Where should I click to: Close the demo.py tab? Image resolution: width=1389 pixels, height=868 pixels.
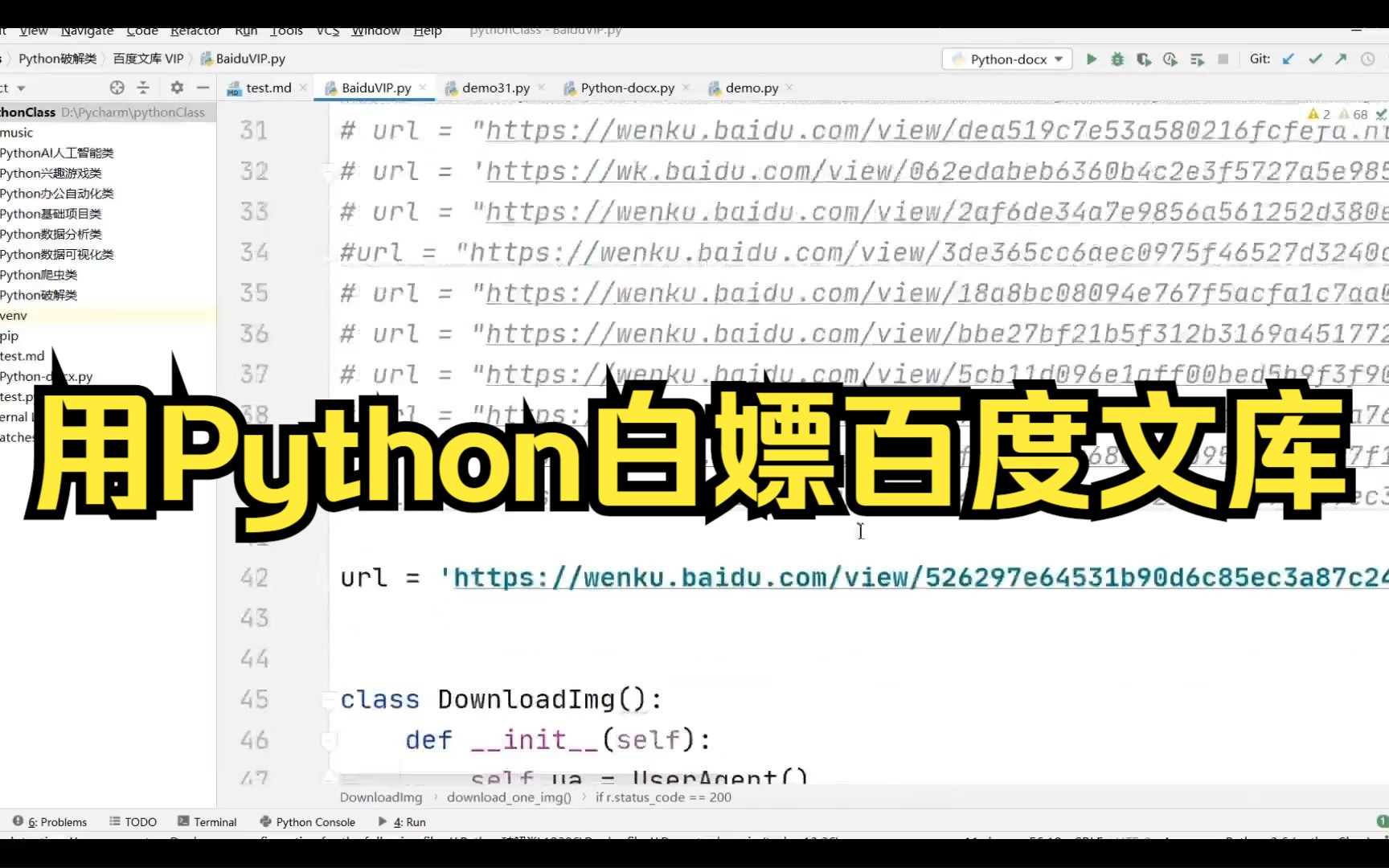click(789, 88)
